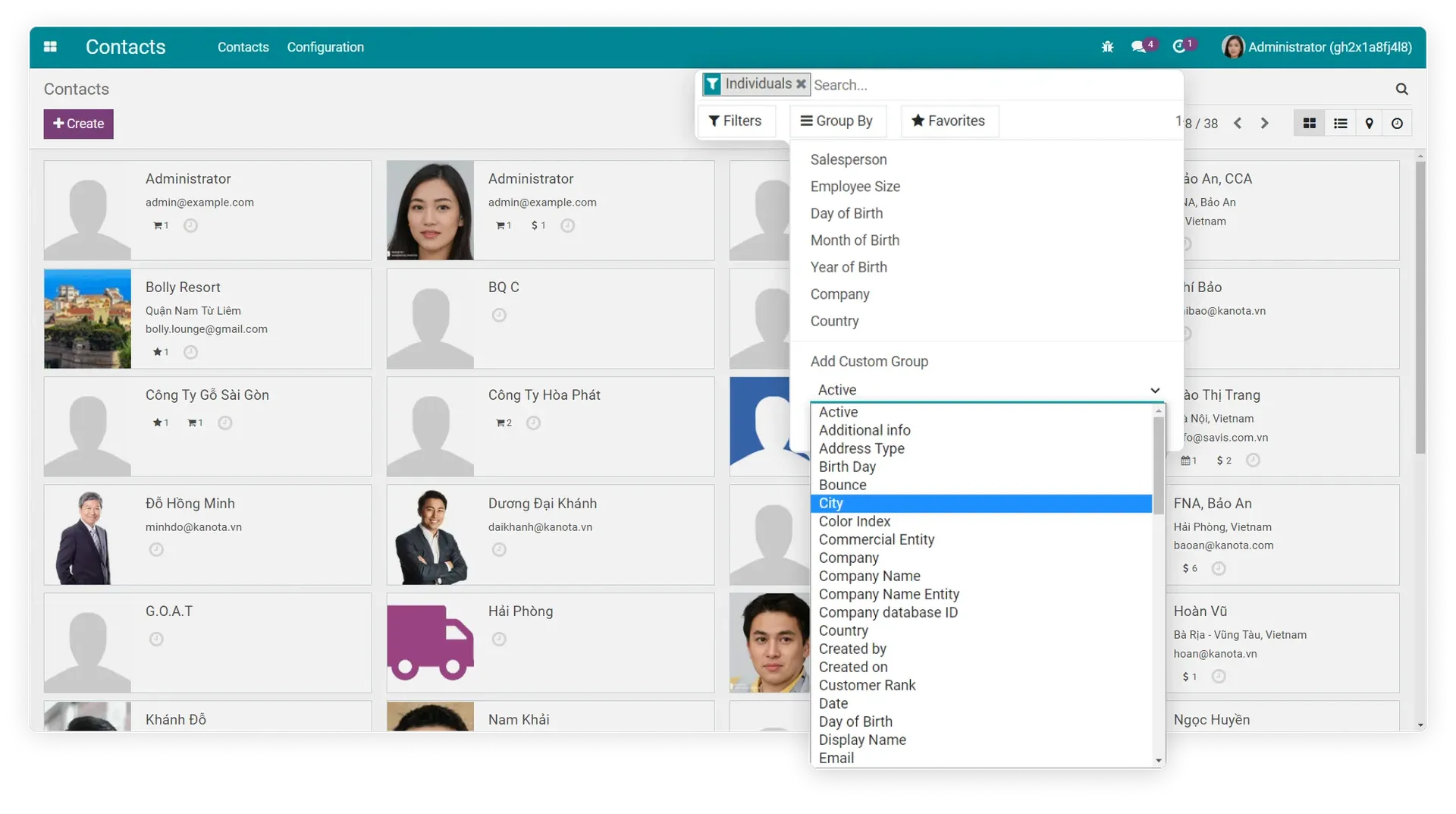Click the Administrator user avatar
The width and height of the screenshot is (1456, 814).
[x=1232, y=47]
